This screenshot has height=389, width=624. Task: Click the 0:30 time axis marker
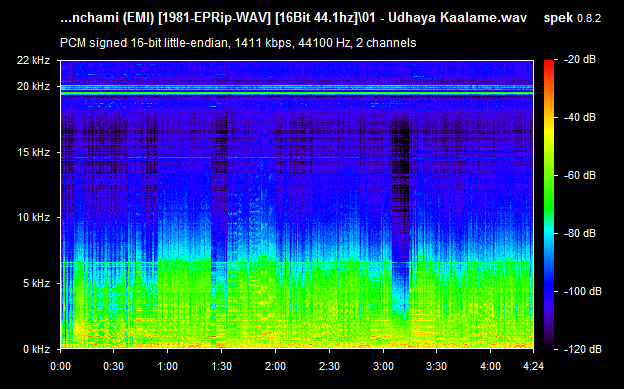coord(113,366)
